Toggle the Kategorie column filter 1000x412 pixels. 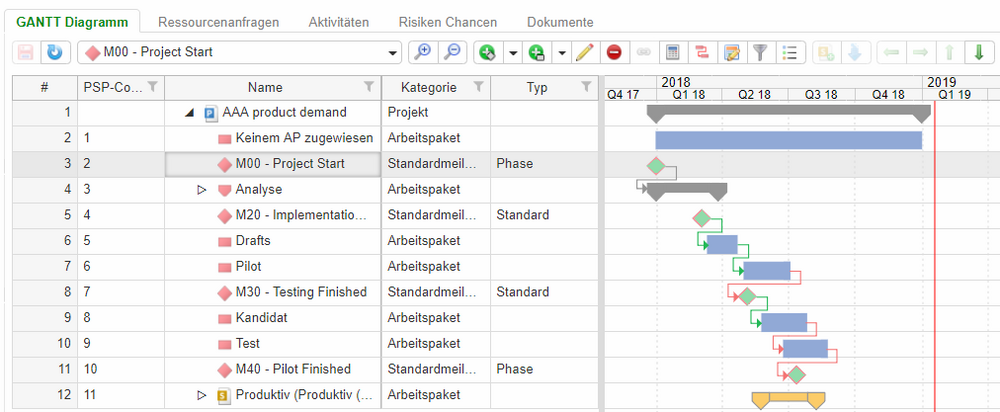(x=478, y=87)
